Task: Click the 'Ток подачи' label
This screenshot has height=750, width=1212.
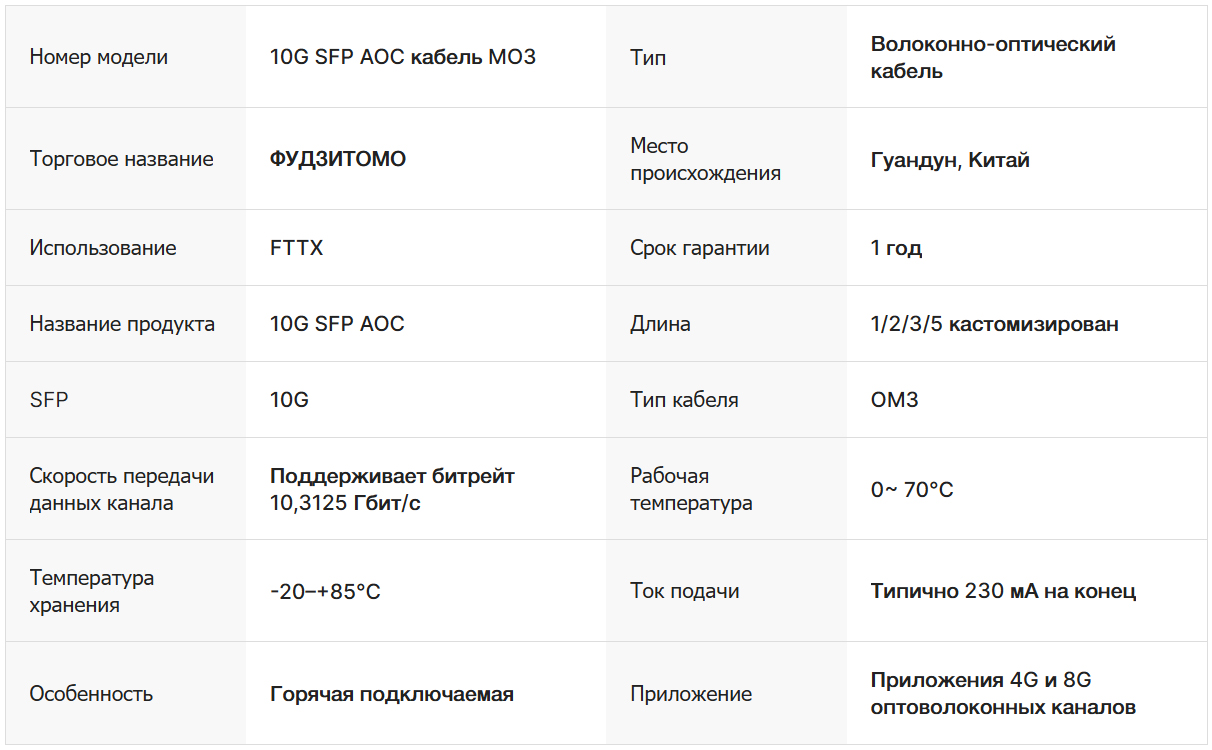Action: click(685, 591)
